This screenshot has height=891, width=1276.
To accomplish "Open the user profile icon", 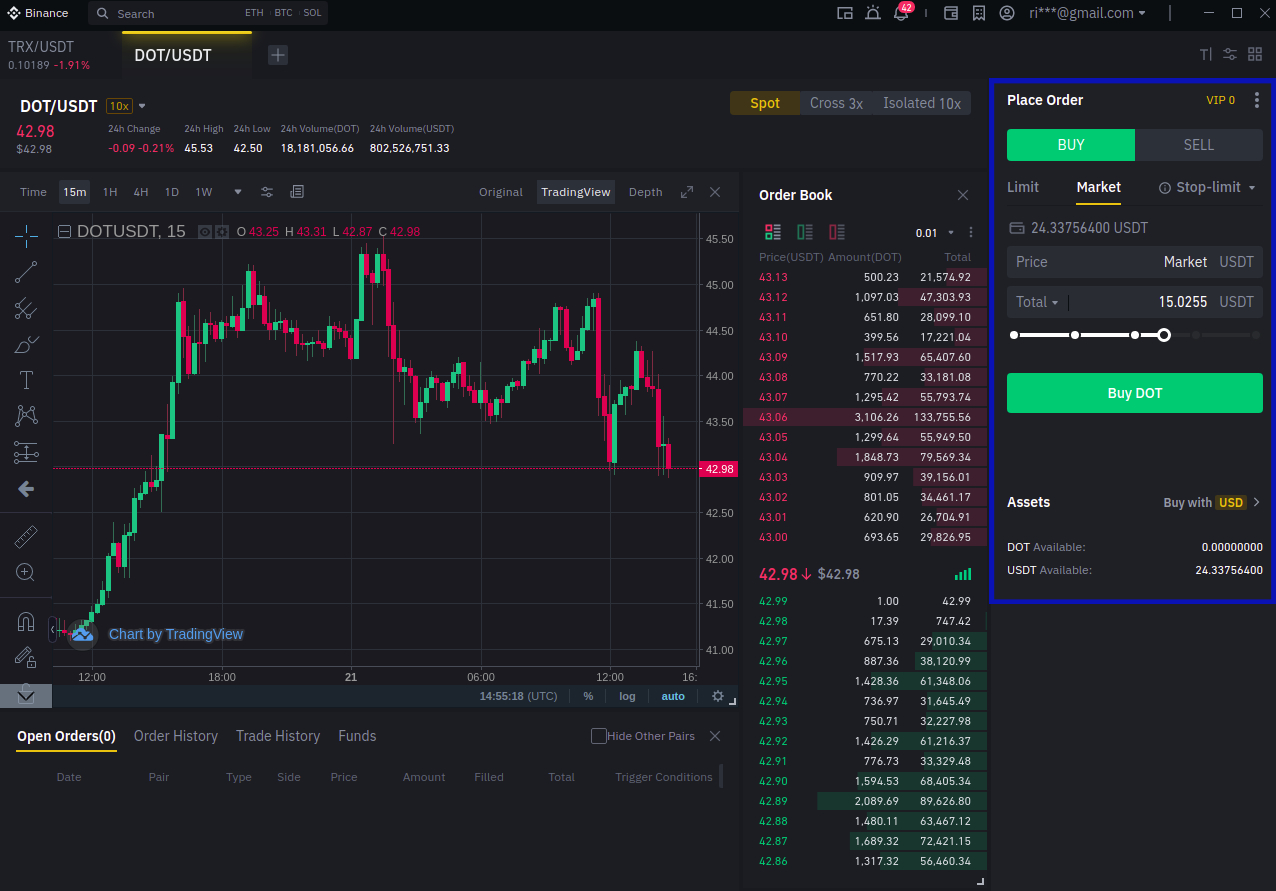I will point(1007,14).
